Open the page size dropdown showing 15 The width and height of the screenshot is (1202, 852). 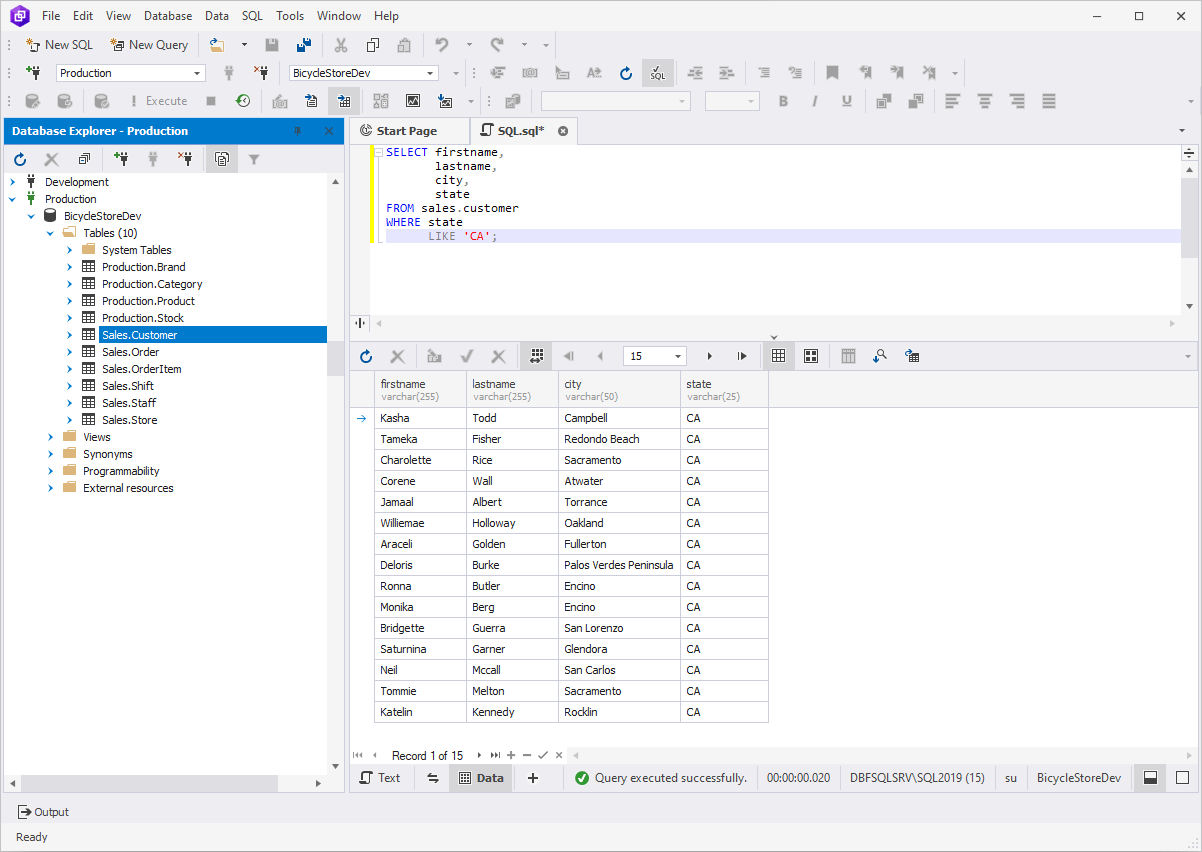click(676, 356)
